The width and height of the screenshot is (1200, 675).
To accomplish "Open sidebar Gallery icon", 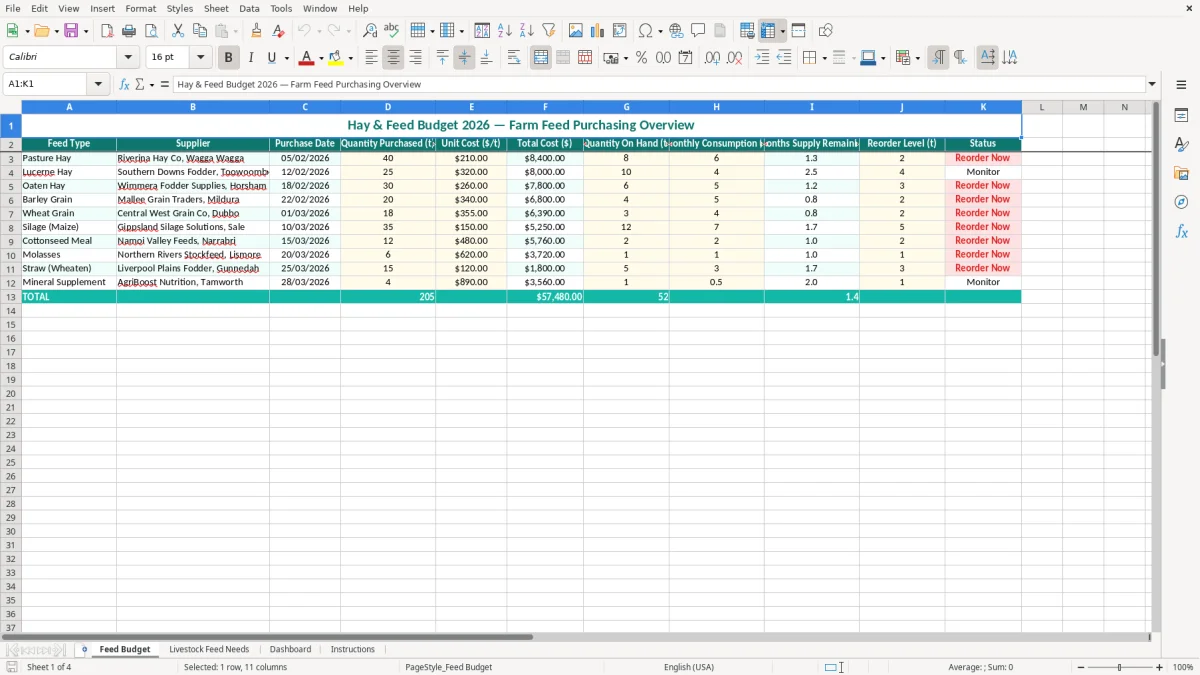I will pos(1181,173).
